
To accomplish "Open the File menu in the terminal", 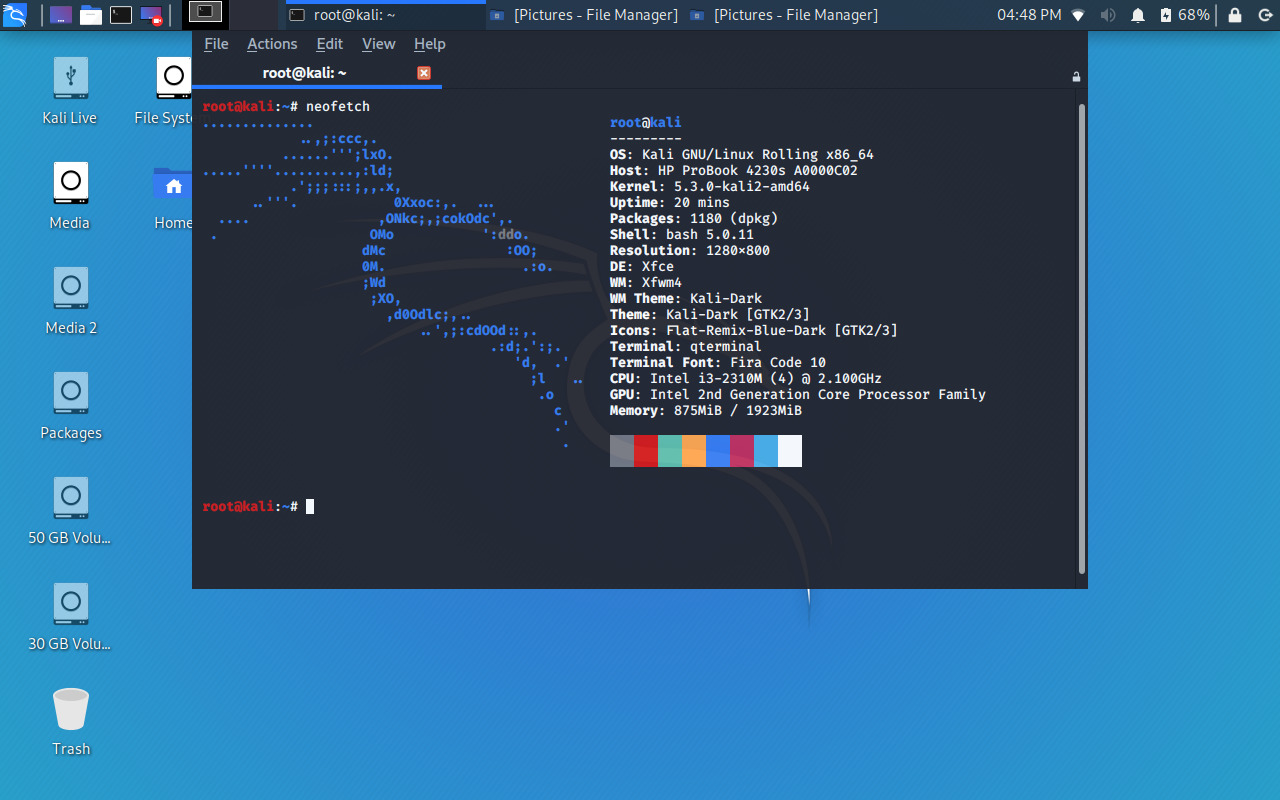I will 215,44.
